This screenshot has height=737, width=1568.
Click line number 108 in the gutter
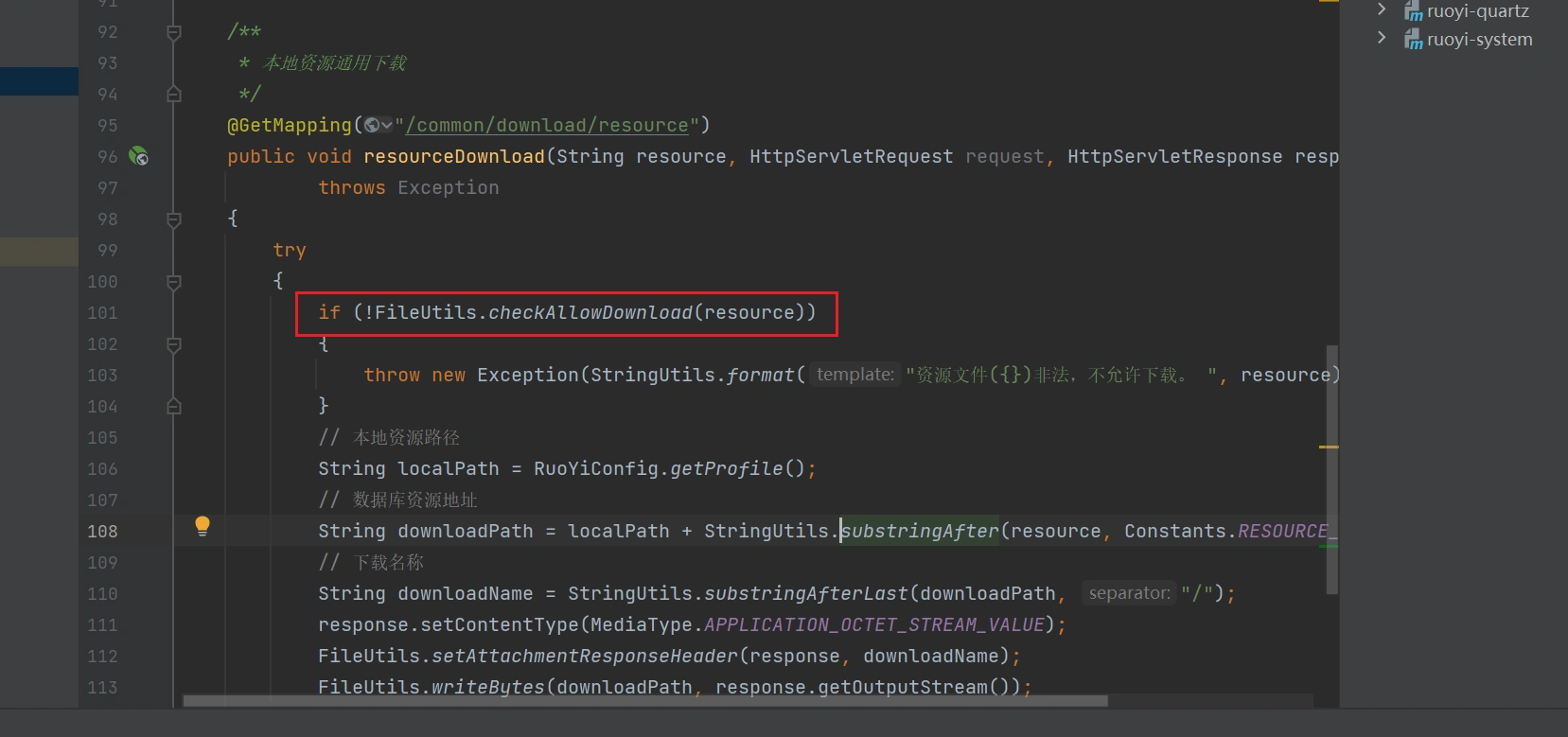click(102, 532)
